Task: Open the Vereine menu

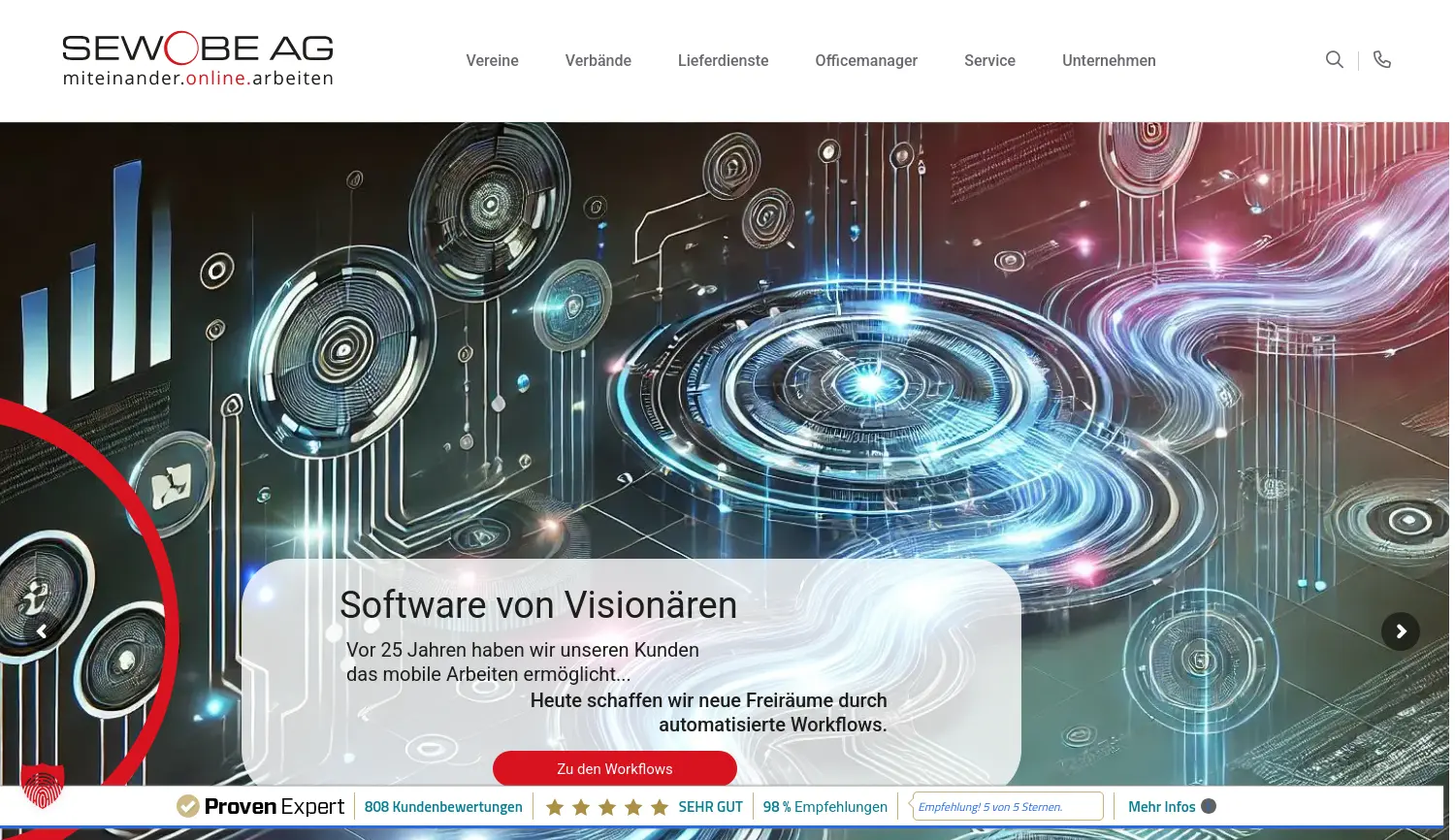Action: (492, 60)
